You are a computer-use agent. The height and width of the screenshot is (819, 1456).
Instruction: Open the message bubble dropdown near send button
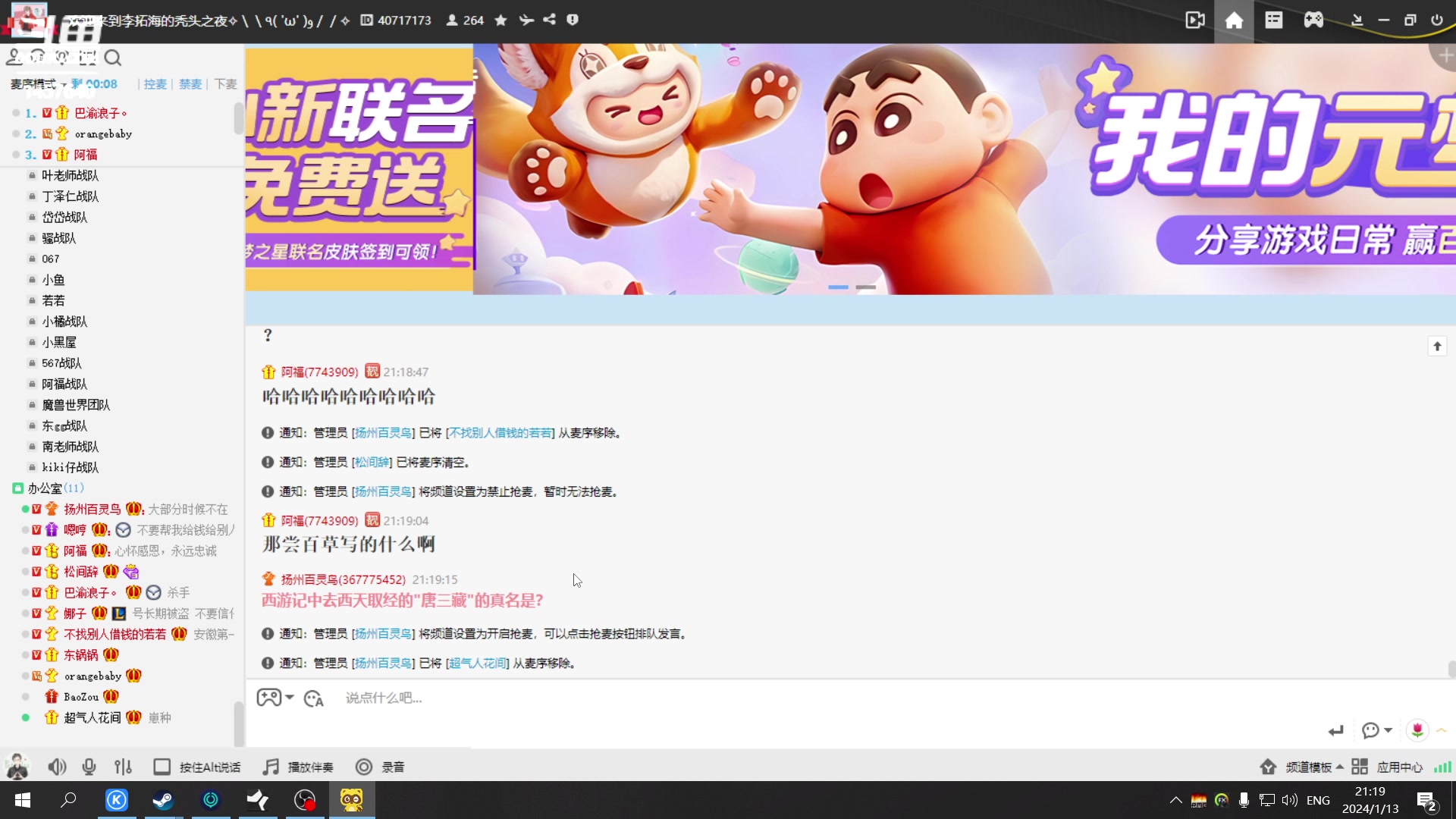click(x=1376, y=730)
